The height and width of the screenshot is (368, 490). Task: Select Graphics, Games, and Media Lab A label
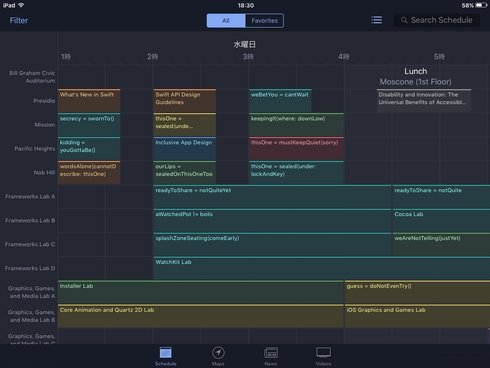[32, 292]
